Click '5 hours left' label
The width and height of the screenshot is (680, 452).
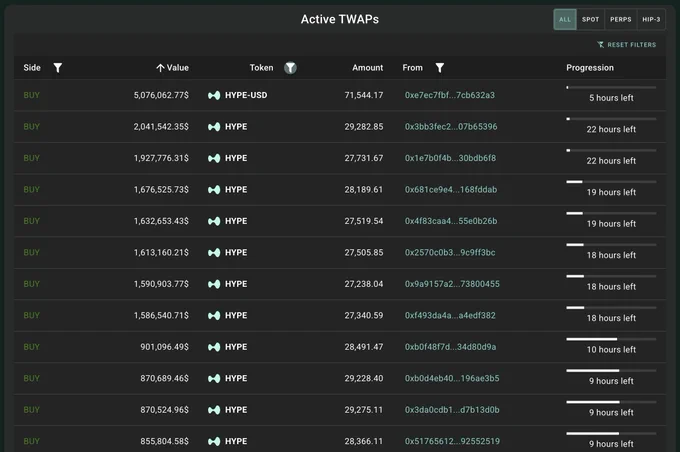click(x=611, y=98)
